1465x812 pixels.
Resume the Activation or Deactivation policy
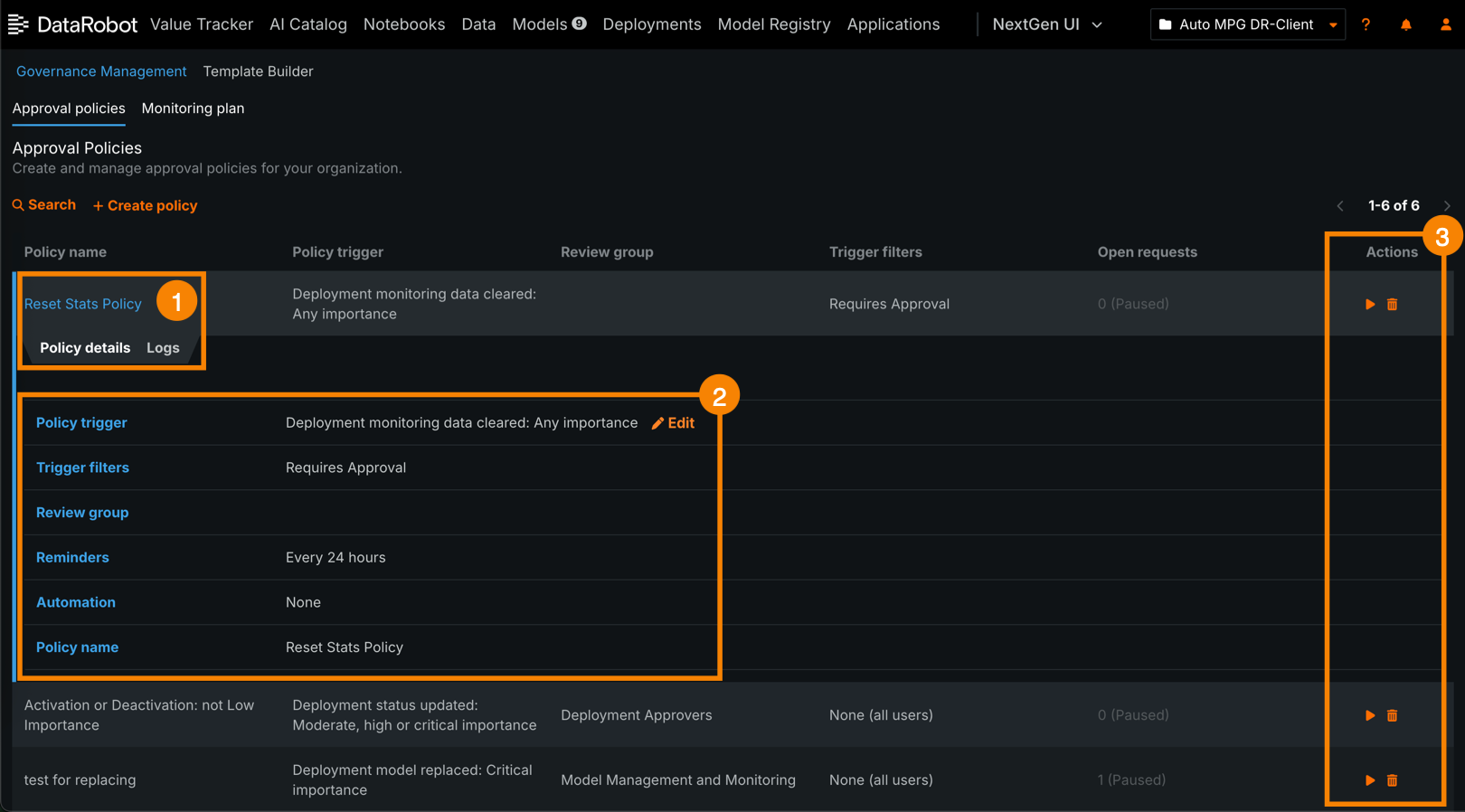(1369, 715)
